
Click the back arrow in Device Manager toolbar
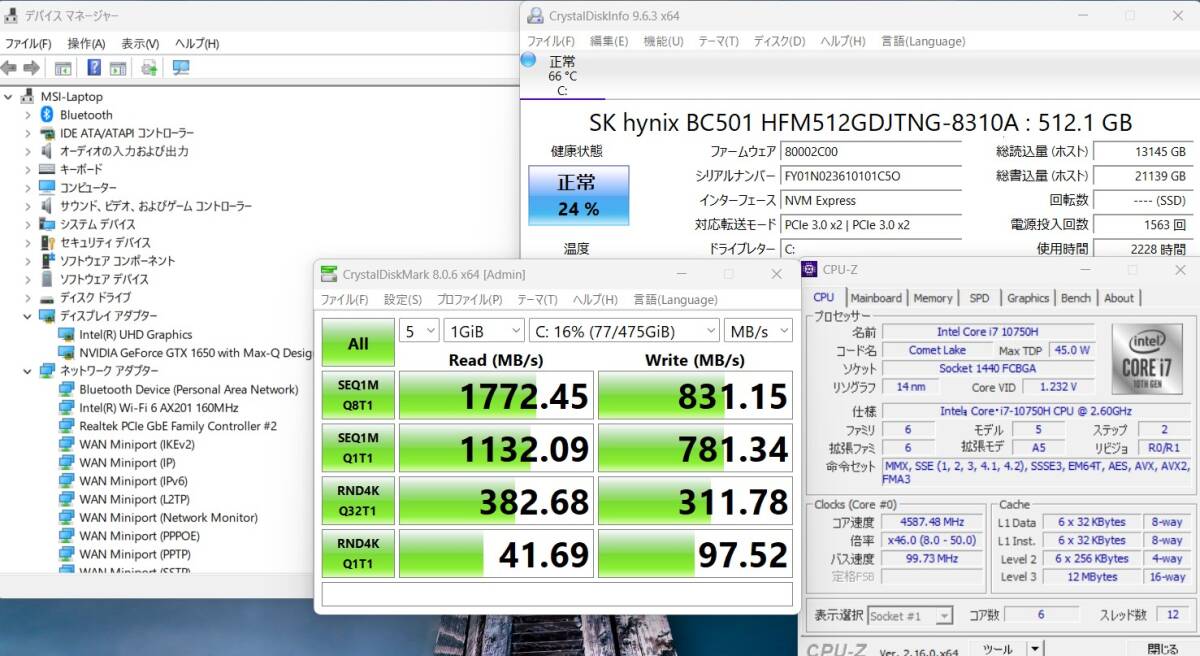pyautogui.click(x=9, y=68)
